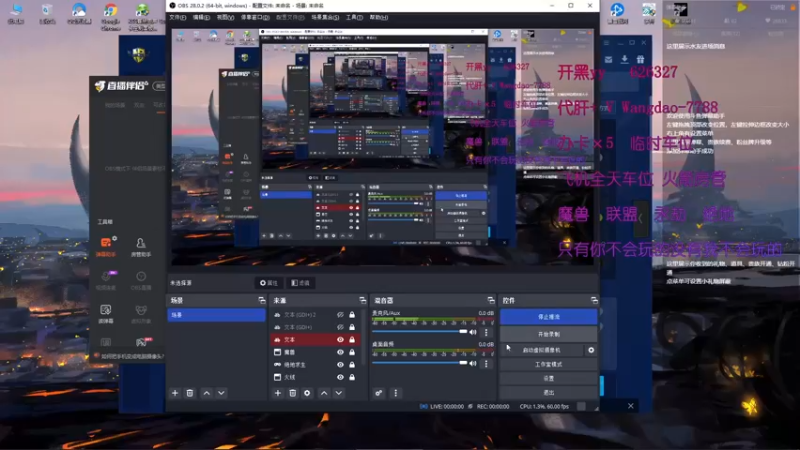Pop out the 来源 dock panel

click(x=362, y=301)
